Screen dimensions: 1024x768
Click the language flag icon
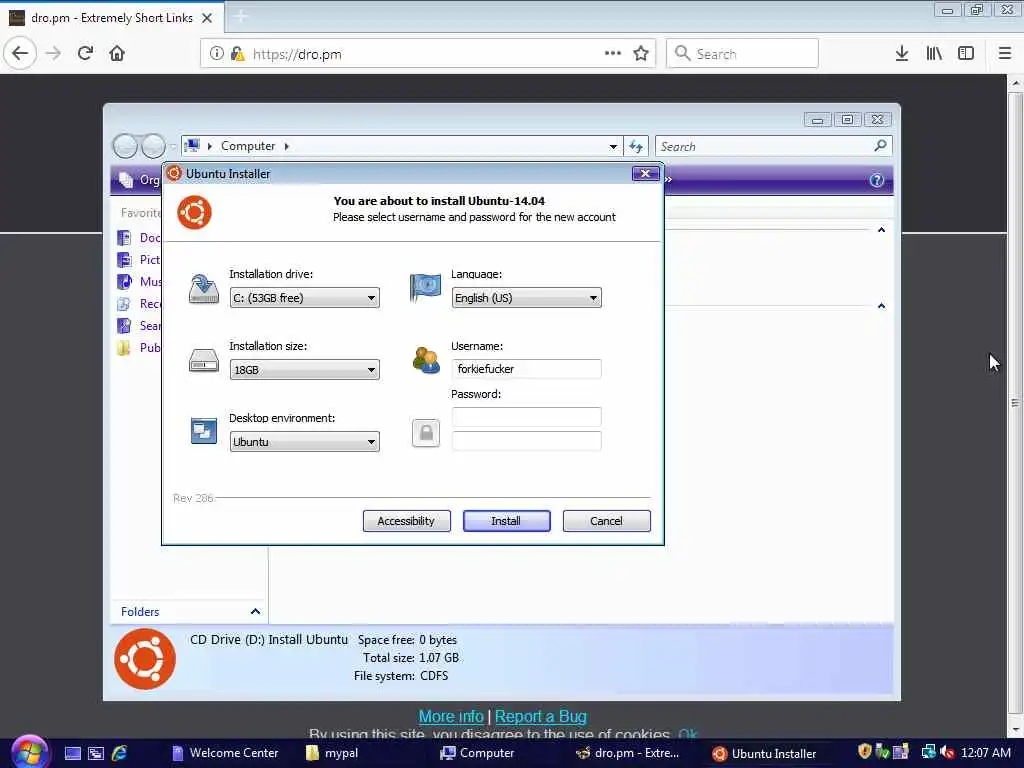[425, 288]
